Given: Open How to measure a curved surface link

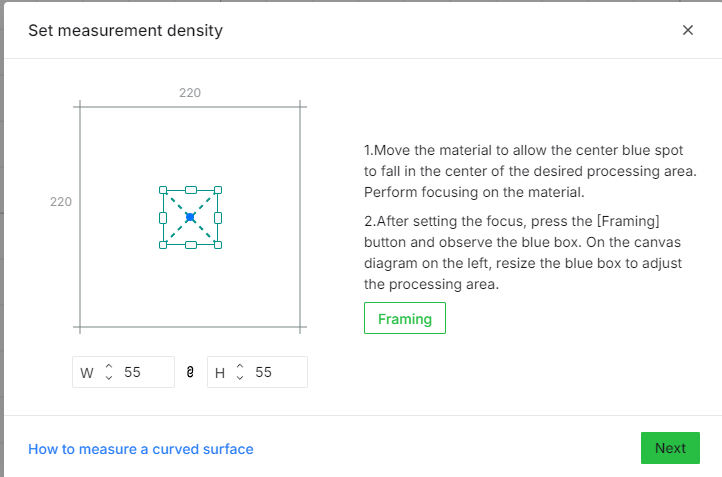Looking at the screenshot, I should tap(141, 449).
